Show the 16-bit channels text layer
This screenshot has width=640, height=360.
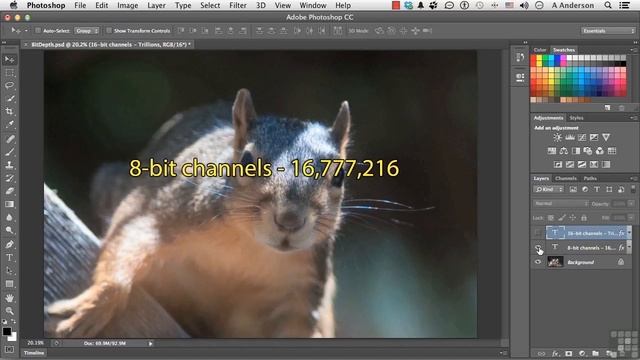pyautogui.click(x=538, y=233)
